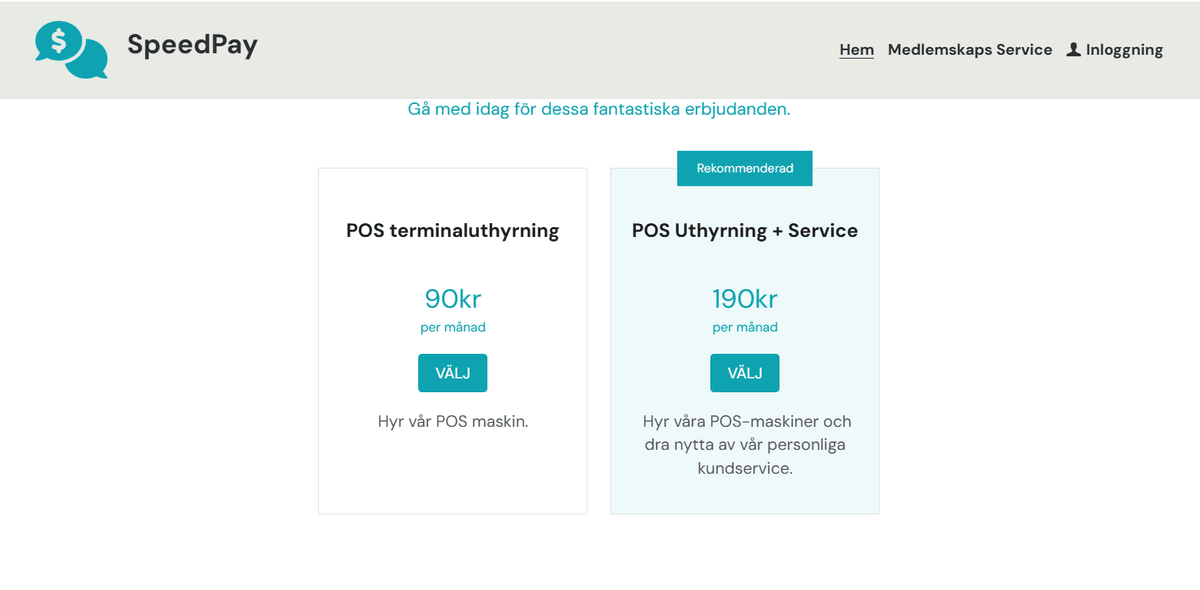
Task: Click VÄLJ on the POS Uthyrning + Service plan
Action: (x=744, y=372)
